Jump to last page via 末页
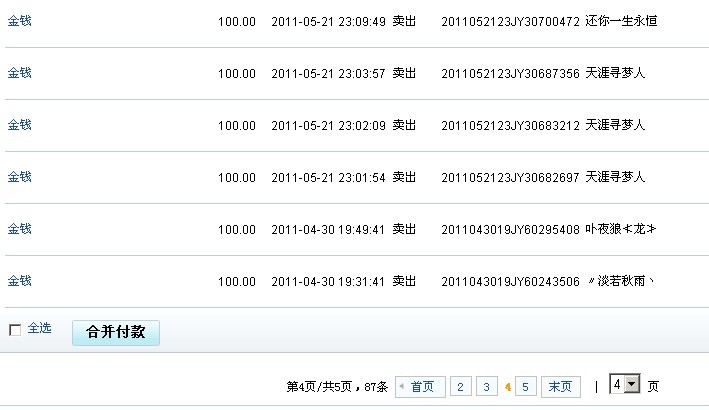This screenshot has width=709, height=410. tap(561, 387)
